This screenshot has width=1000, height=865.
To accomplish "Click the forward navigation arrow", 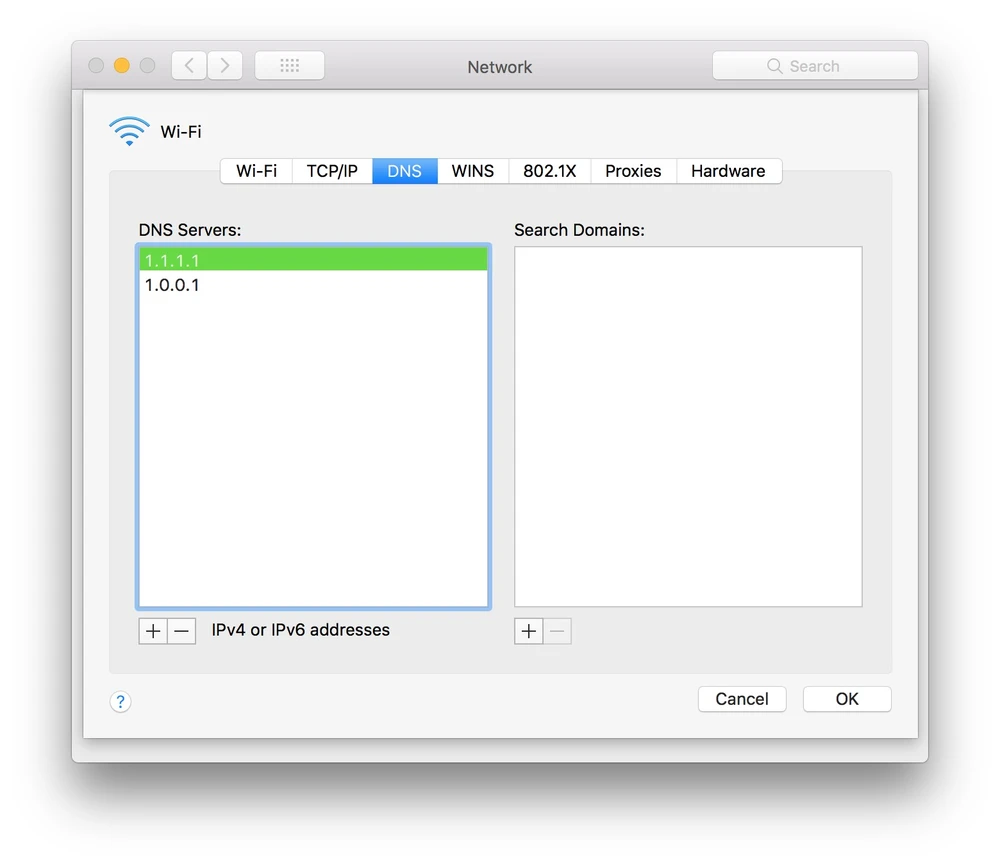I will pos(225,66).
